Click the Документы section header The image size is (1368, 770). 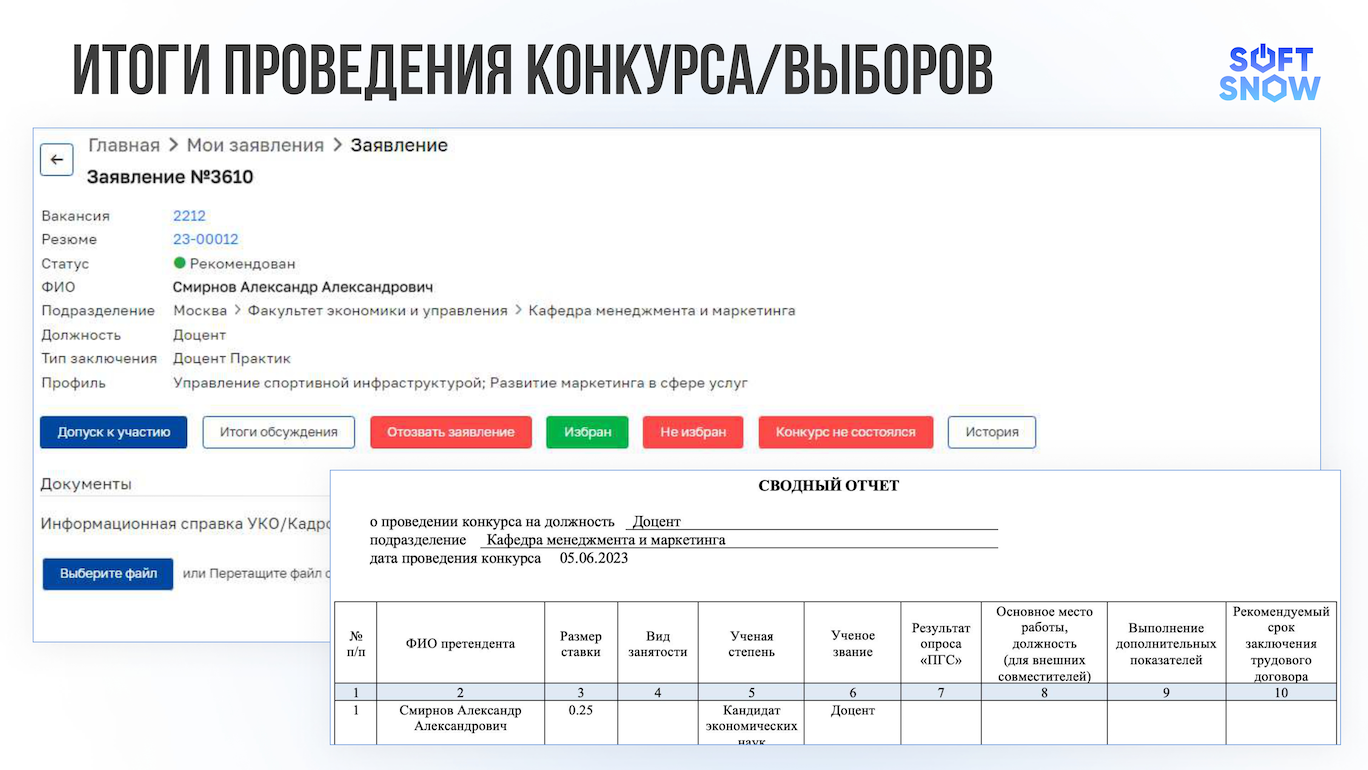click(x=86, y=484)
